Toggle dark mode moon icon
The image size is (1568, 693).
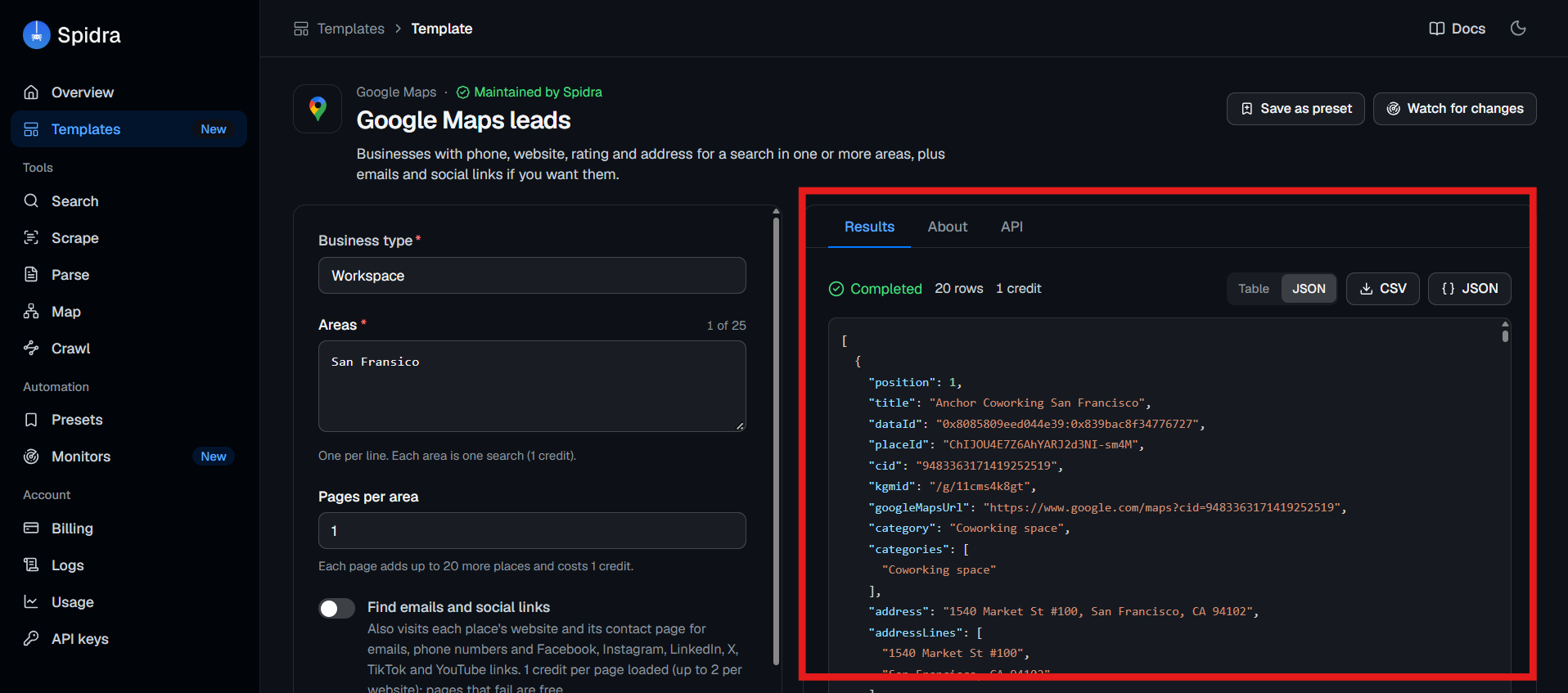(1518, 29)
